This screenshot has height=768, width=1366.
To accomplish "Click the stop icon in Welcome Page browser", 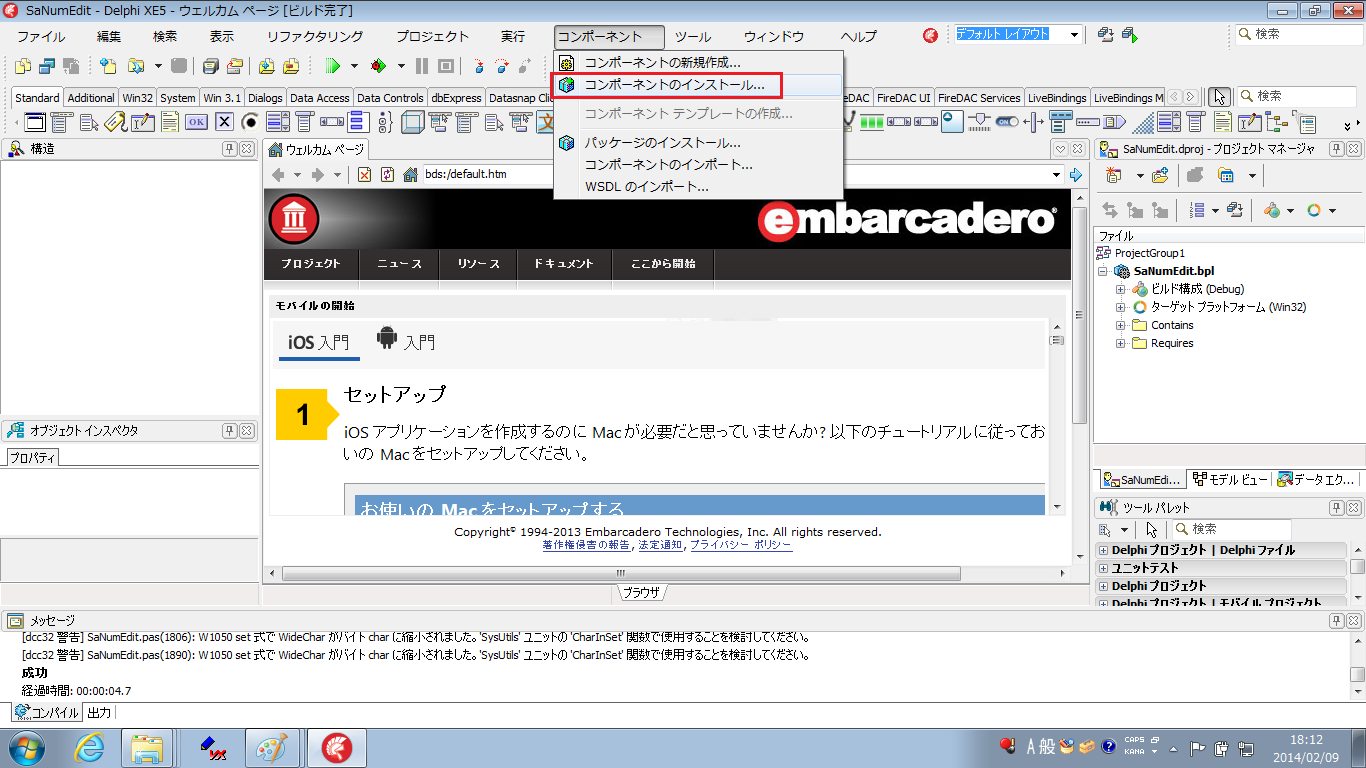I will (364, 174).
